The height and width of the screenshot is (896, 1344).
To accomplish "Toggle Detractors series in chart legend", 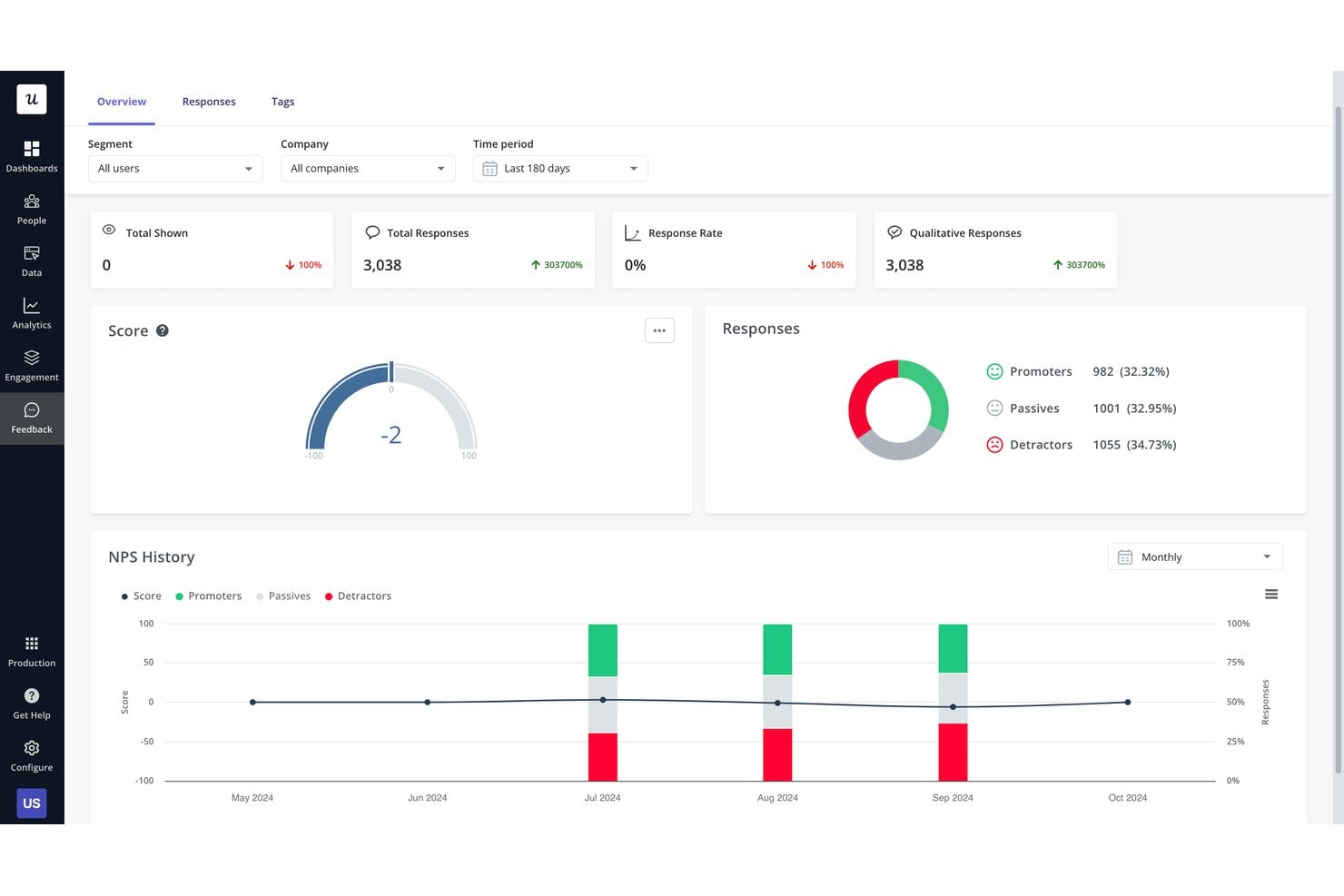I will 358,596.
